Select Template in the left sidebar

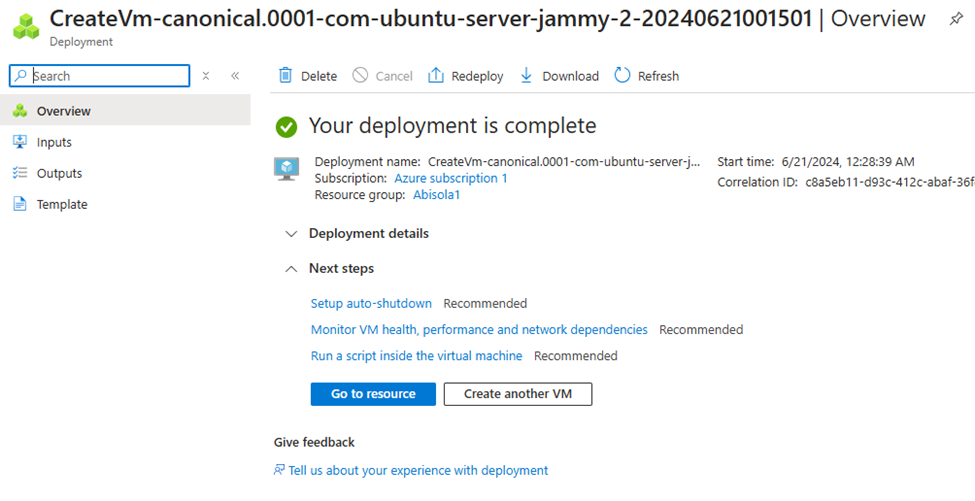point(62,204)
